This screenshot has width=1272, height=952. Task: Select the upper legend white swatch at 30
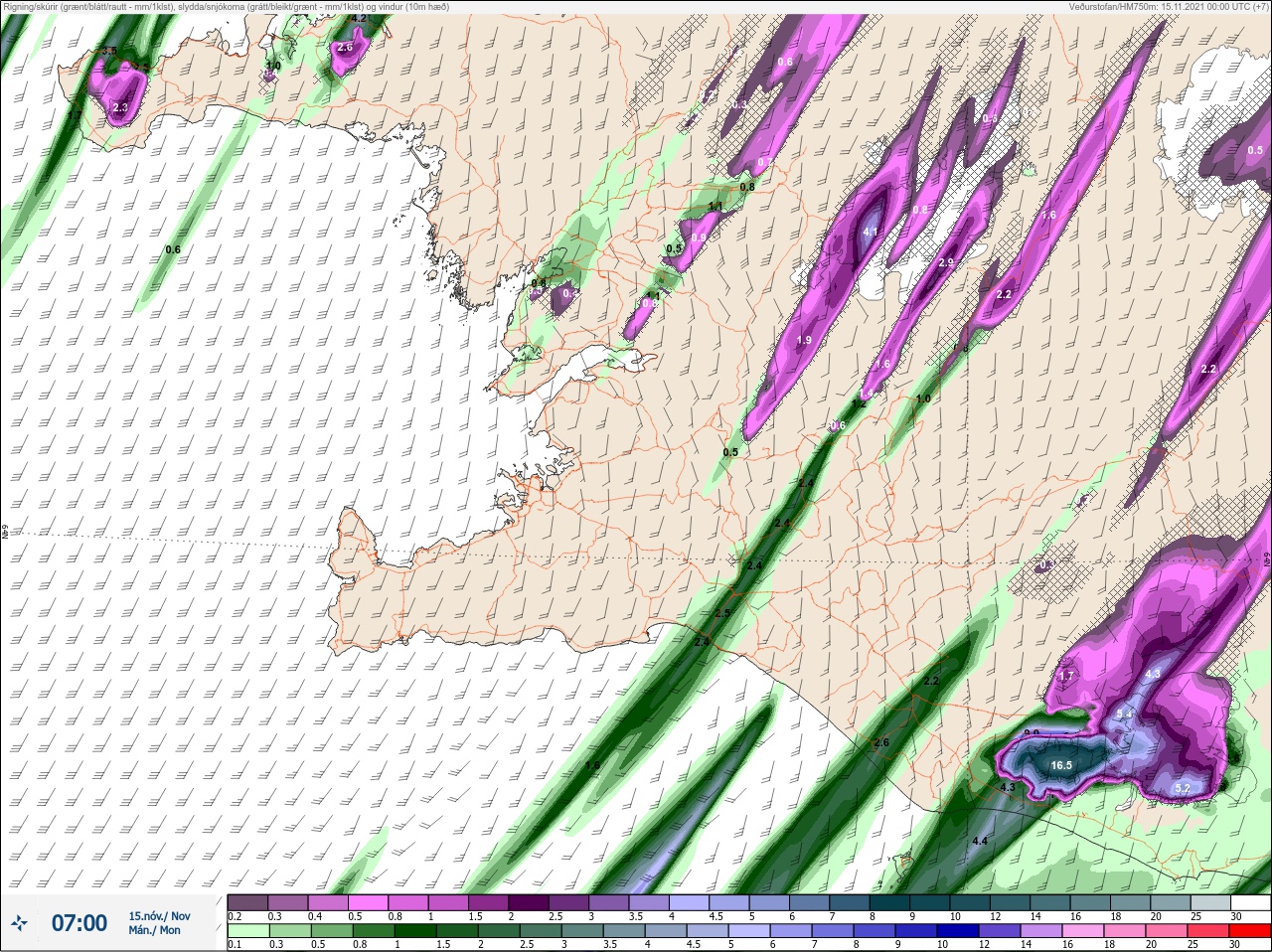[x=1249, y=902]
